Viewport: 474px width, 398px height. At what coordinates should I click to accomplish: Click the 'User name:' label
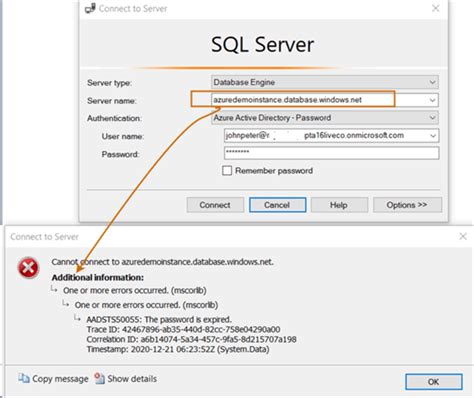[x=123, y=136]
